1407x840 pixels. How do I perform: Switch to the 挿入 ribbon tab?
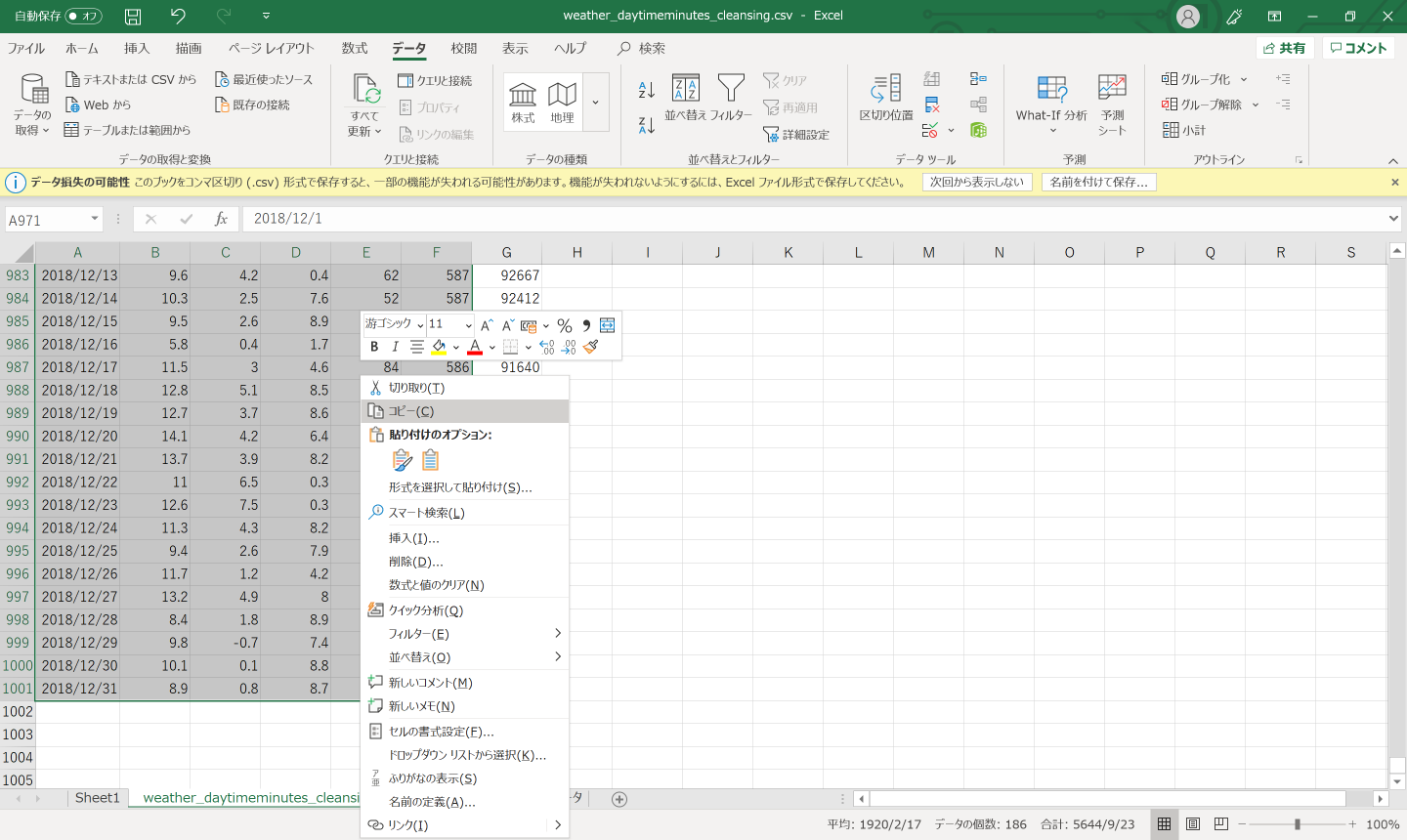[x=137, y=48]
